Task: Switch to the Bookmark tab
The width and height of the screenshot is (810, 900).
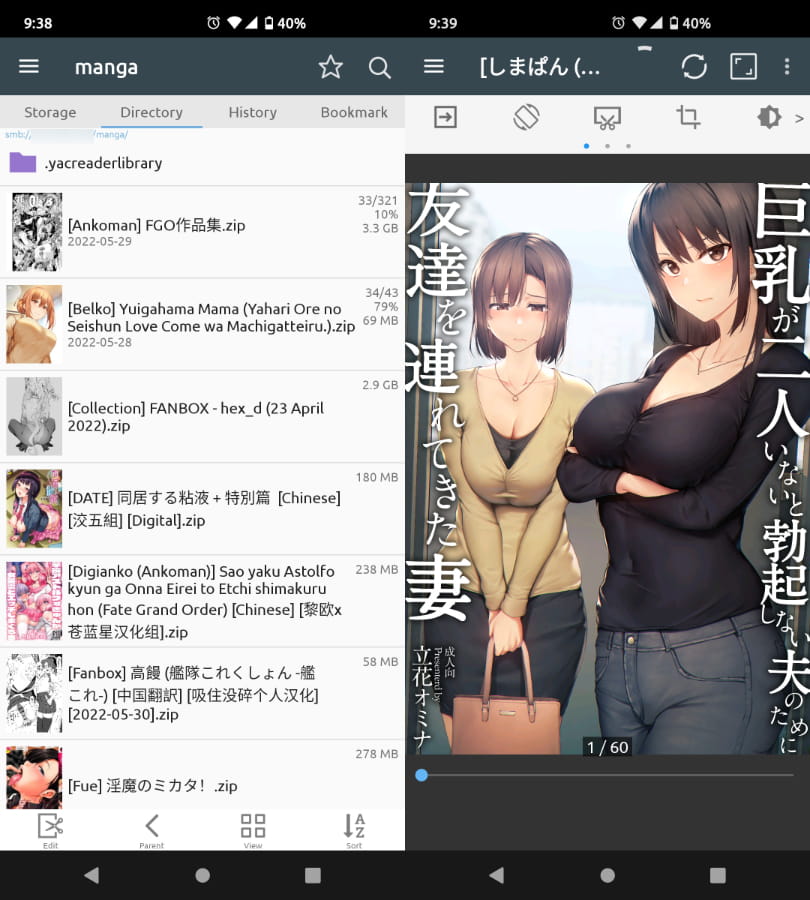Action: [354, 112]
